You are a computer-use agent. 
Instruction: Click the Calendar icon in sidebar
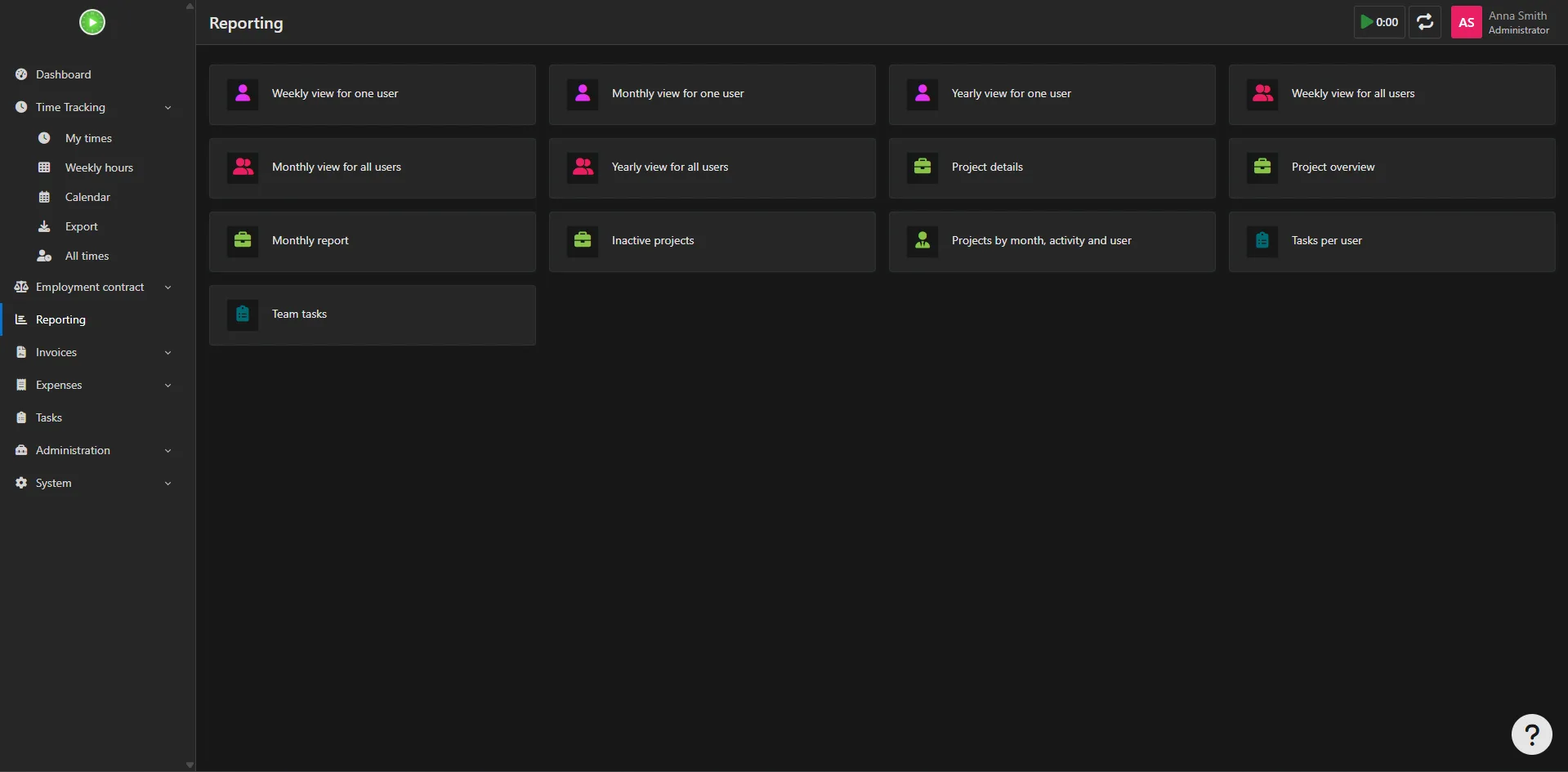pyautogui.click(x=44, y=197)
